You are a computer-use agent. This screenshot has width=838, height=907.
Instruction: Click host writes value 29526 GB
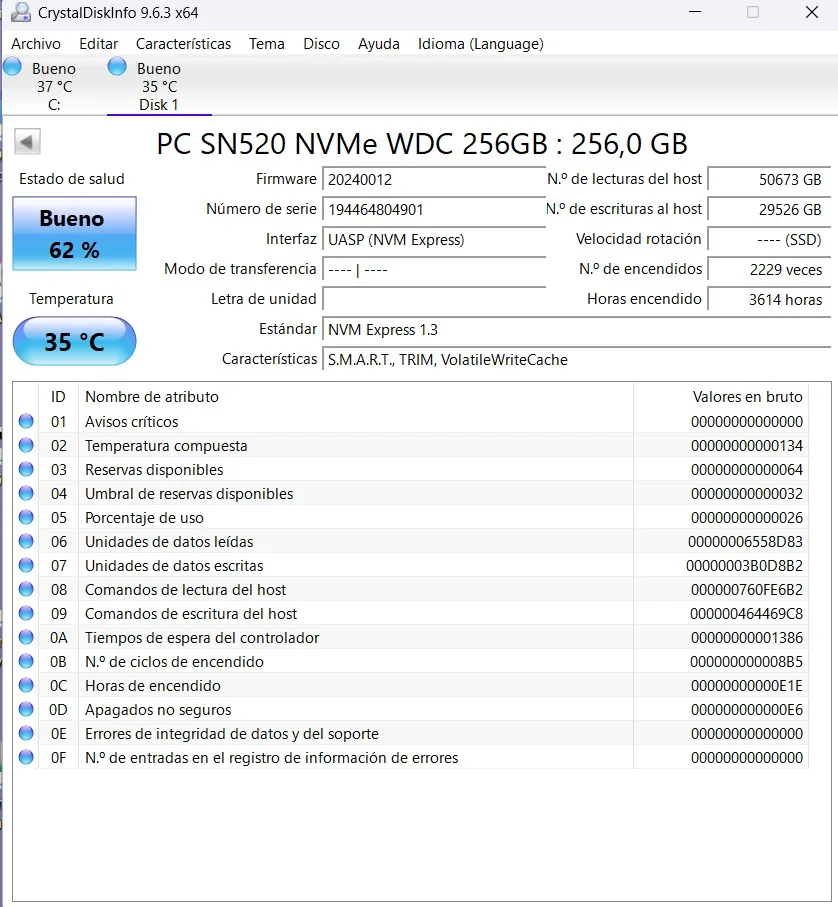(x=769, y=210)
